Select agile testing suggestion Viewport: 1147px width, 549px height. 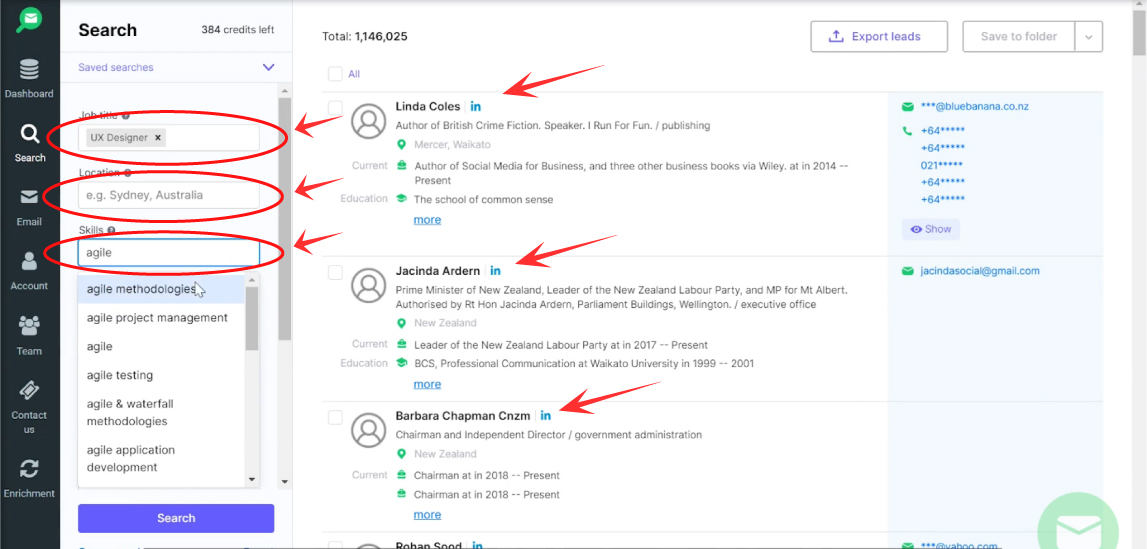161,375
